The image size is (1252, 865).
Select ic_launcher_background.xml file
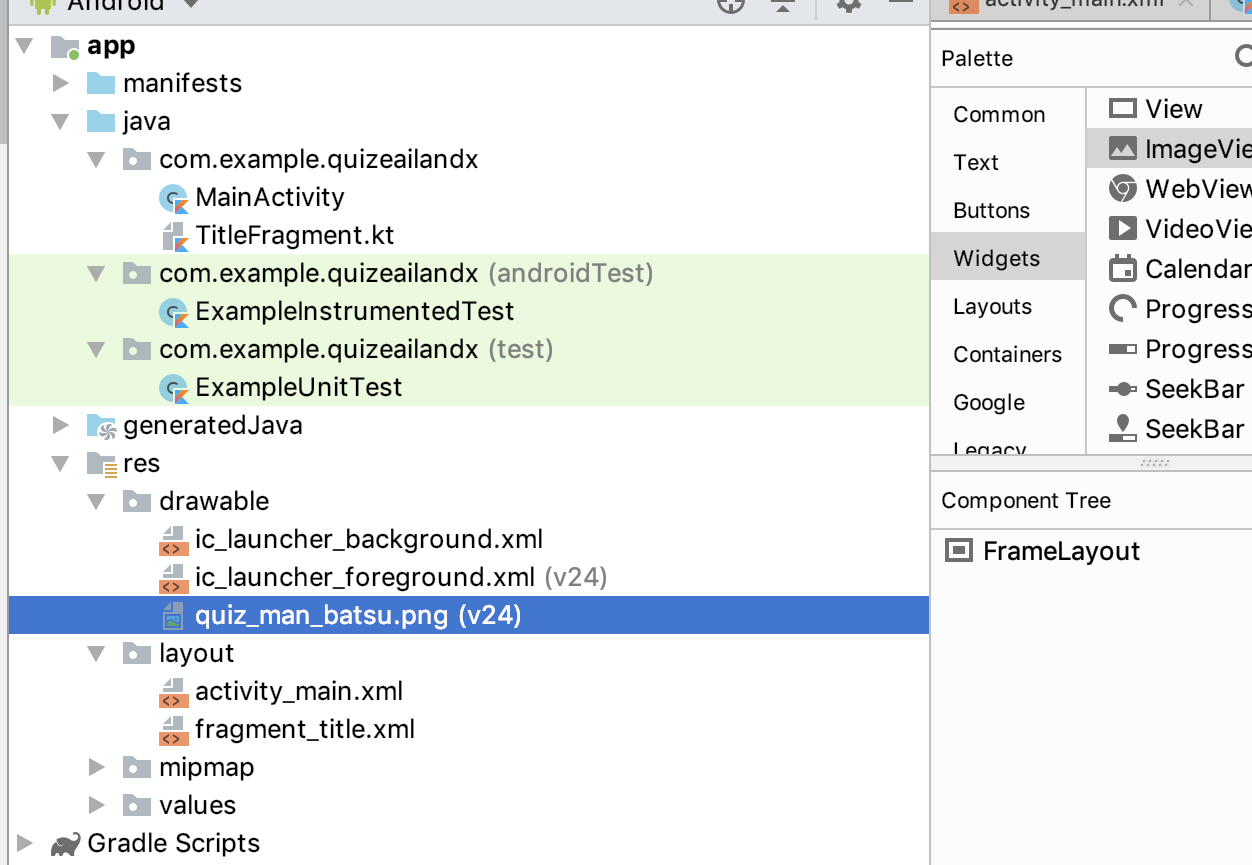(369, 540)
